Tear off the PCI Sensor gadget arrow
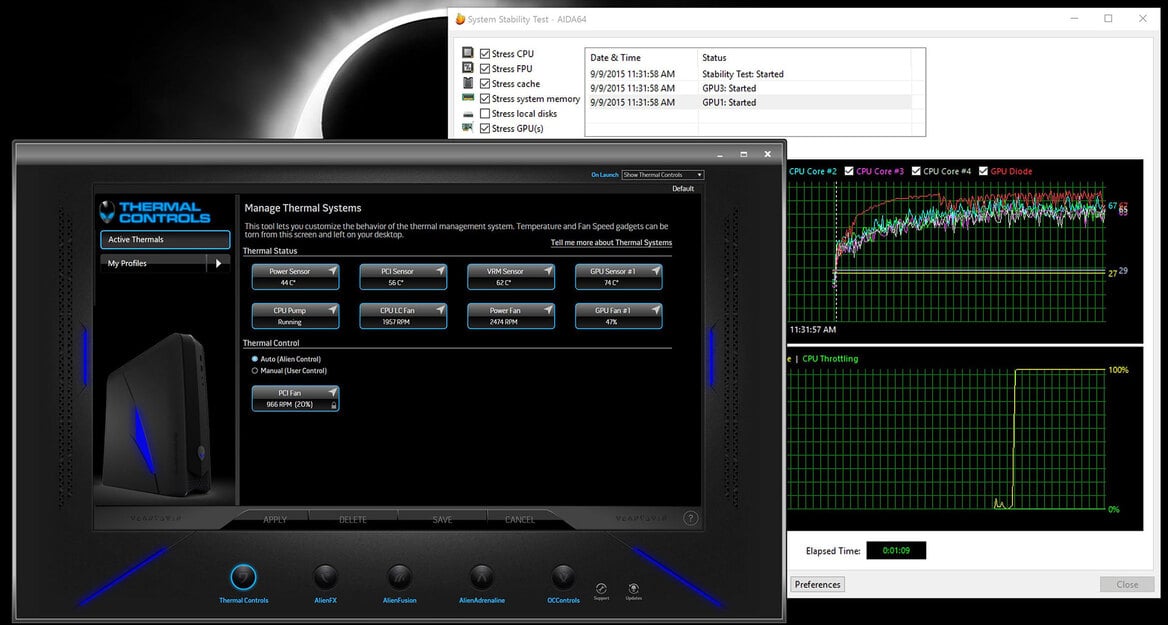Screen dimensions: 1168x625 (x=440, y=270)
